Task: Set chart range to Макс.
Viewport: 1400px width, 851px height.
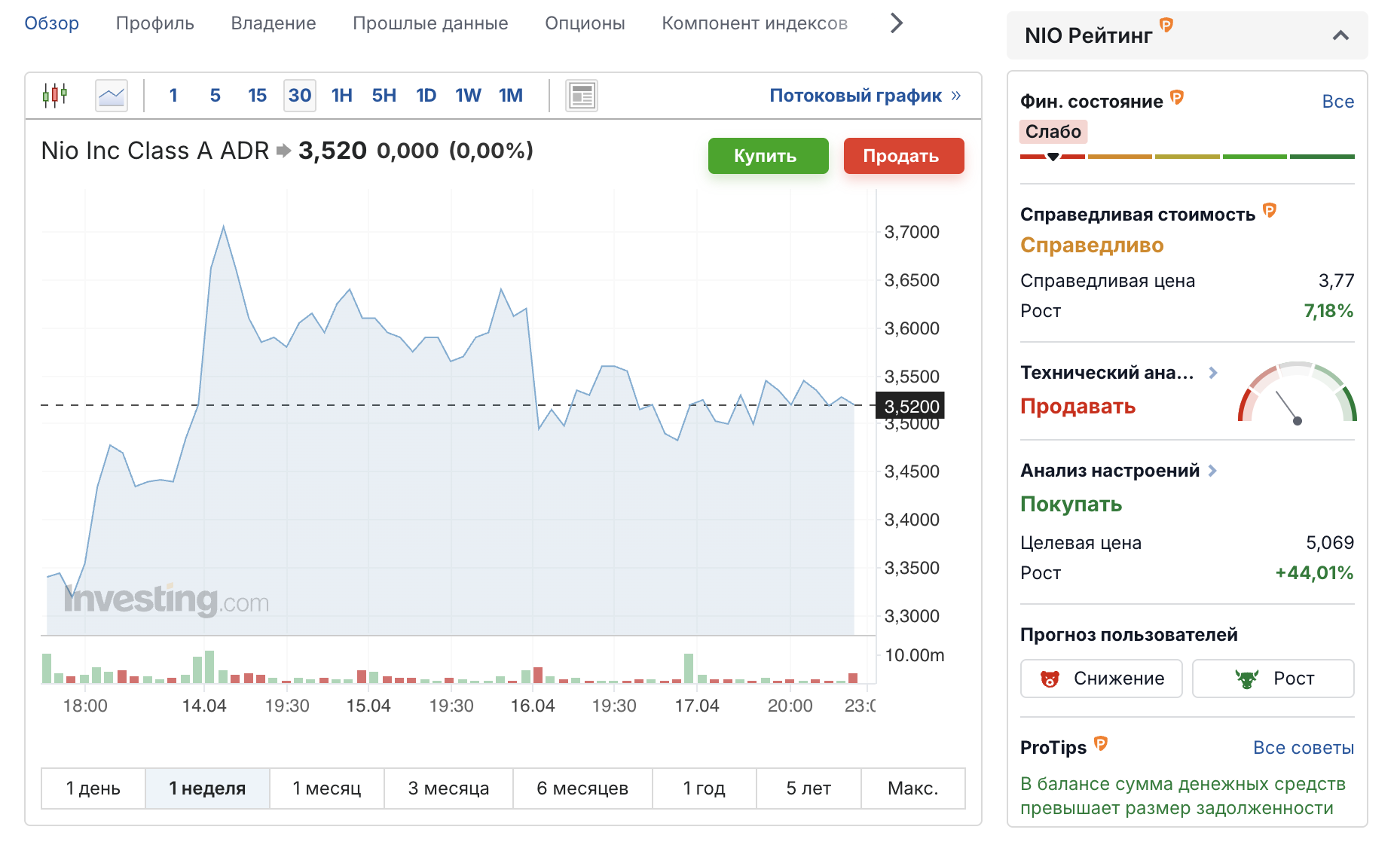Action: 913,788
